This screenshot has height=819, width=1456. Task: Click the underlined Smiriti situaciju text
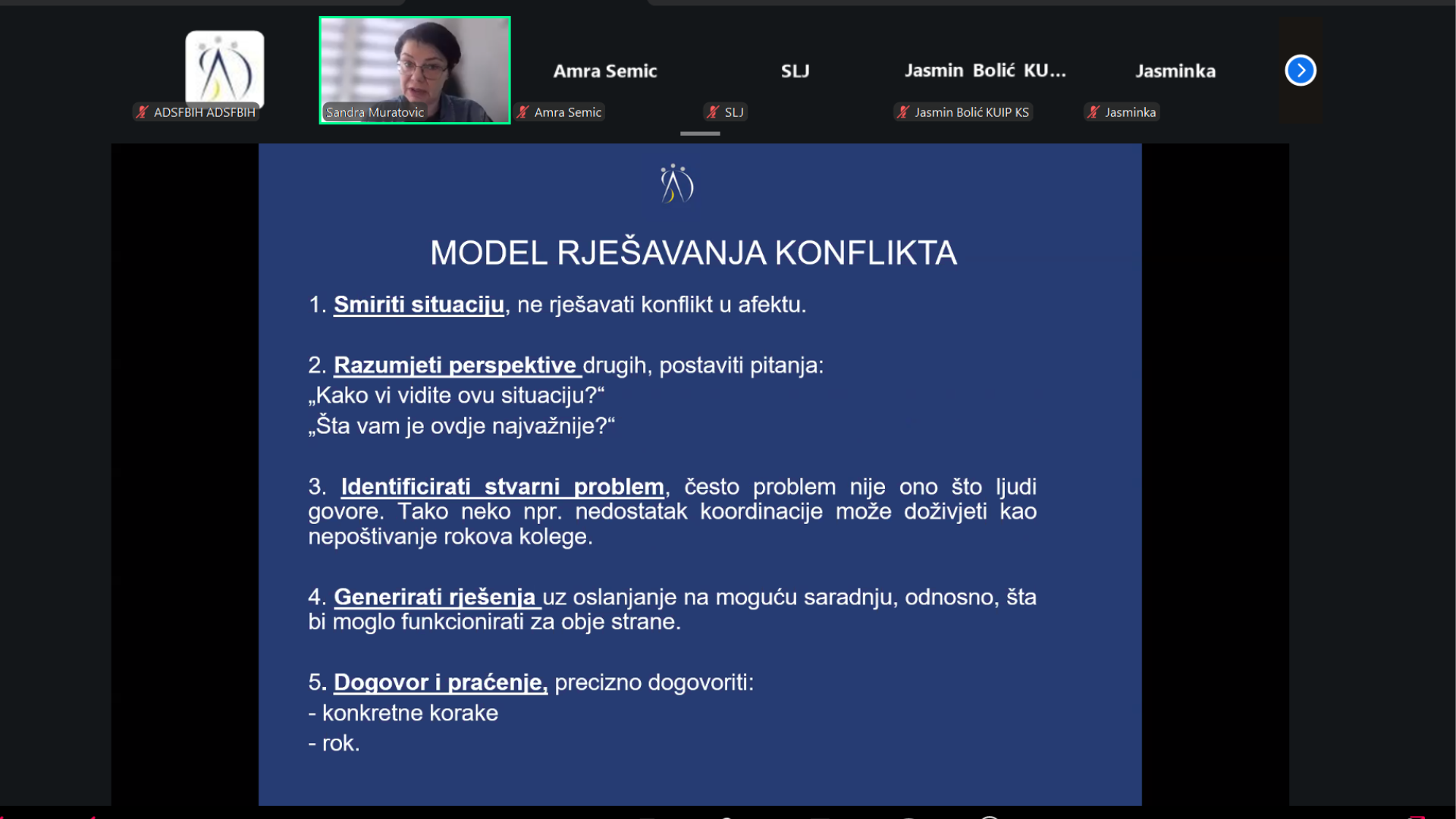click(x=419, y=305)
